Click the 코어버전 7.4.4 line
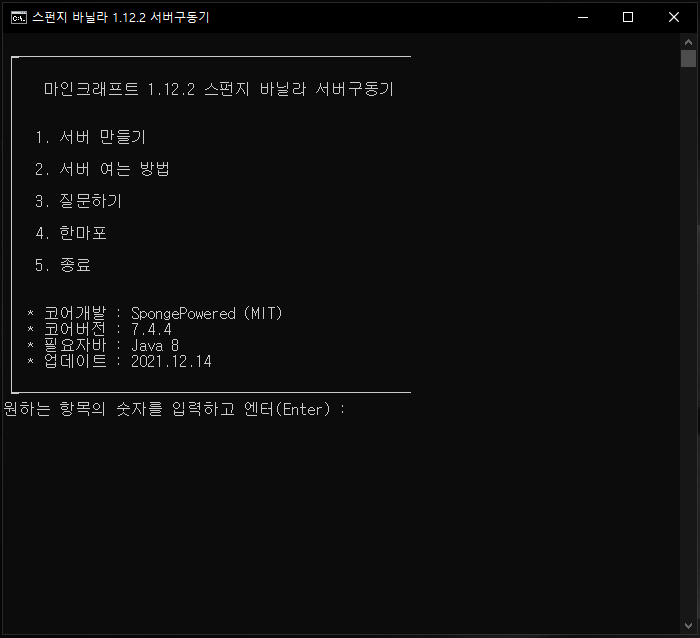The image size is (700, 638). tap(100, 329)
